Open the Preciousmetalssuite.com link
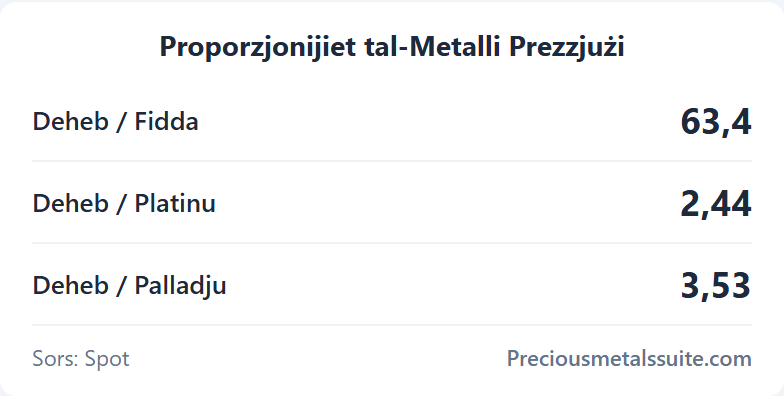 click(x=629, y=358)
